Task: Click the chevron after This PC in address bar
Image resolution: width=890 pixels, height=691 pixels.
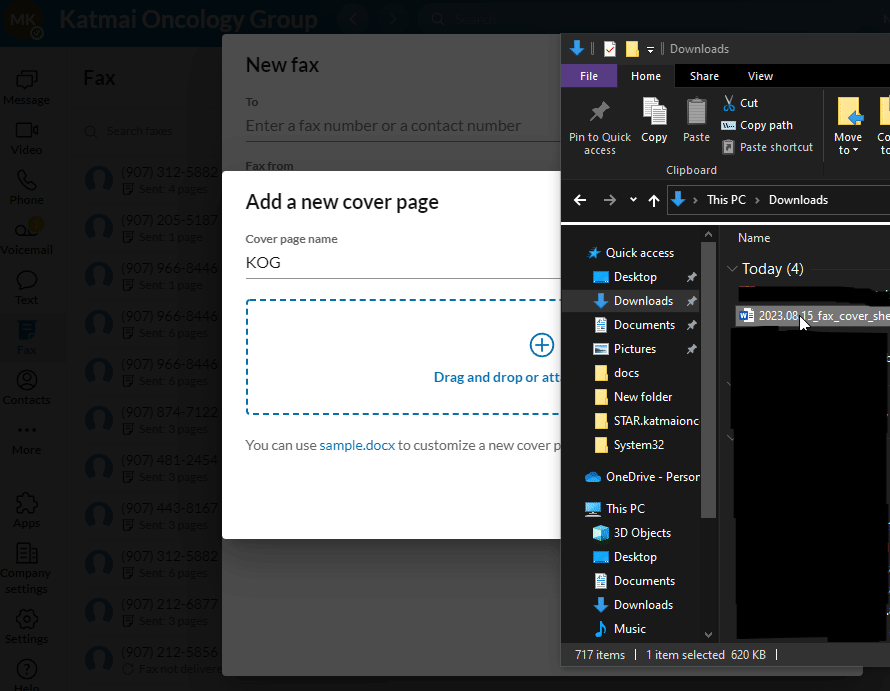Action: pyautogui.click(x=757, y=200)
